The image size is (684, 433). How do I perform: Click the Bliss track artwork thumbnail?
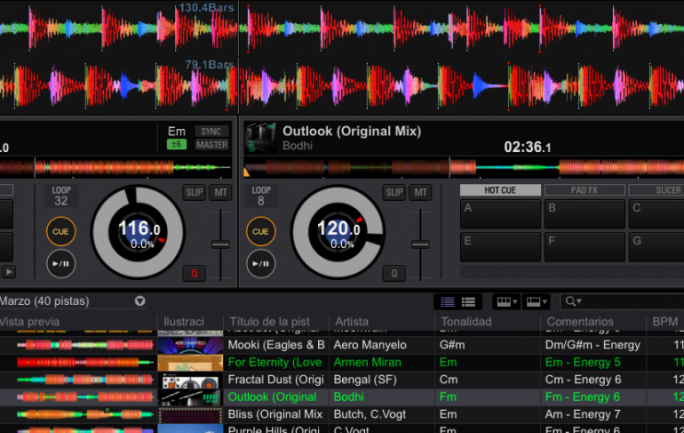(x=190, y=415)
